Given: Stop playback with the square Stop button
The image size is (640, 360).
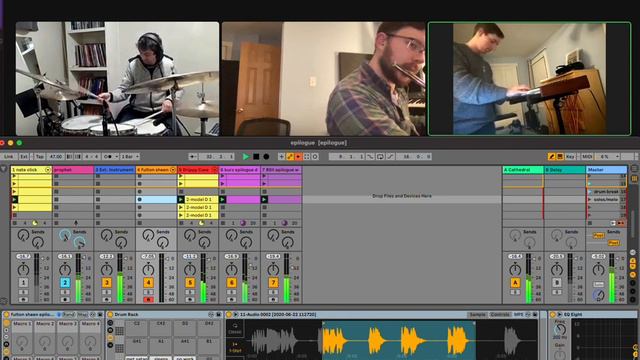Looking at the screenshot, I should pyautogui.click(x=256, y=156).
